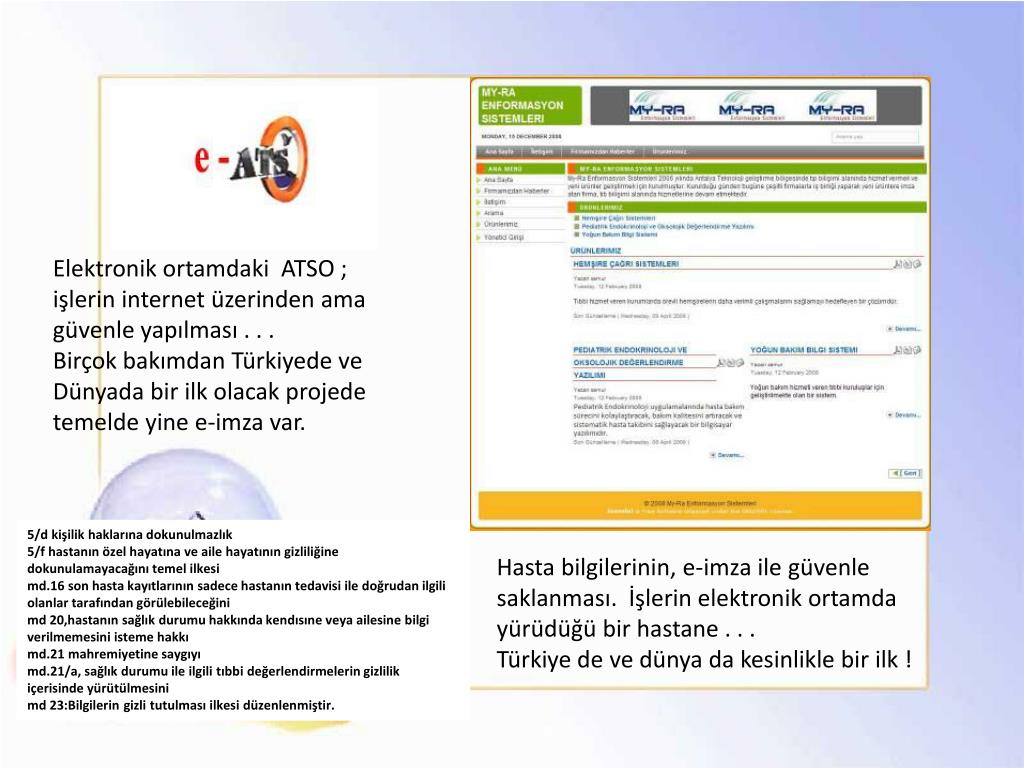The height and width of the screenshot is (768, 1024).
Task: Click the MY-RA logo banner image
Action: click(x=752, y=106)
